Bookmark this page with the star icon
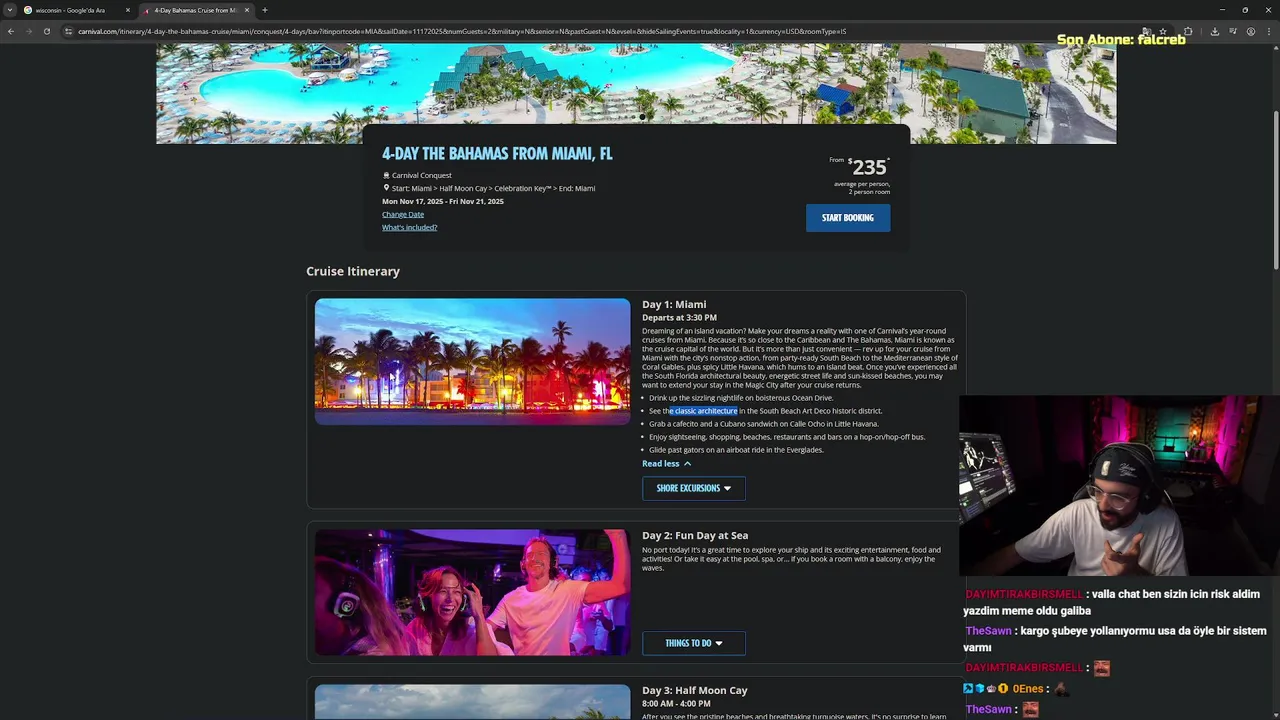 [x=1162, y=31]
